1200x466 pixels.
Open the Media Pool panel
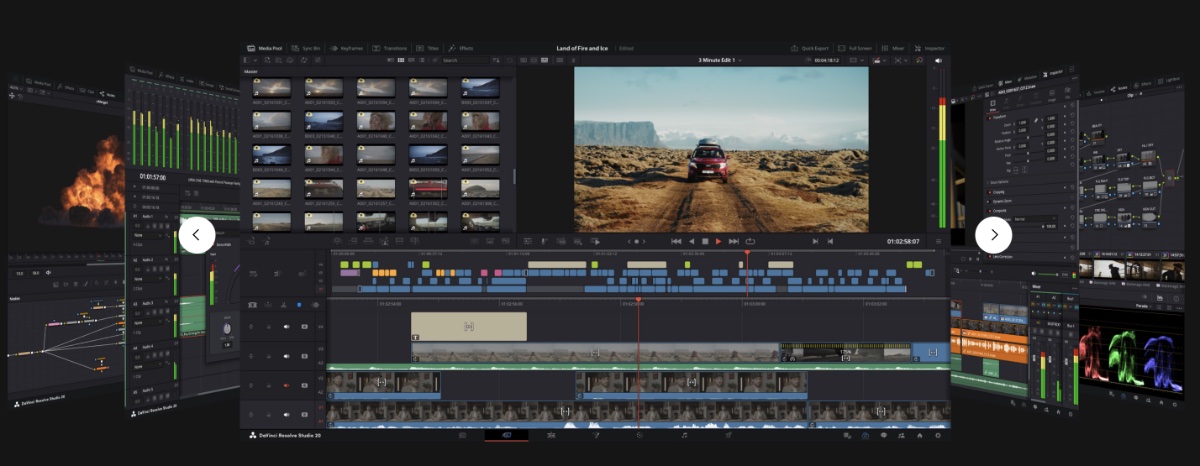pos(266,48)
